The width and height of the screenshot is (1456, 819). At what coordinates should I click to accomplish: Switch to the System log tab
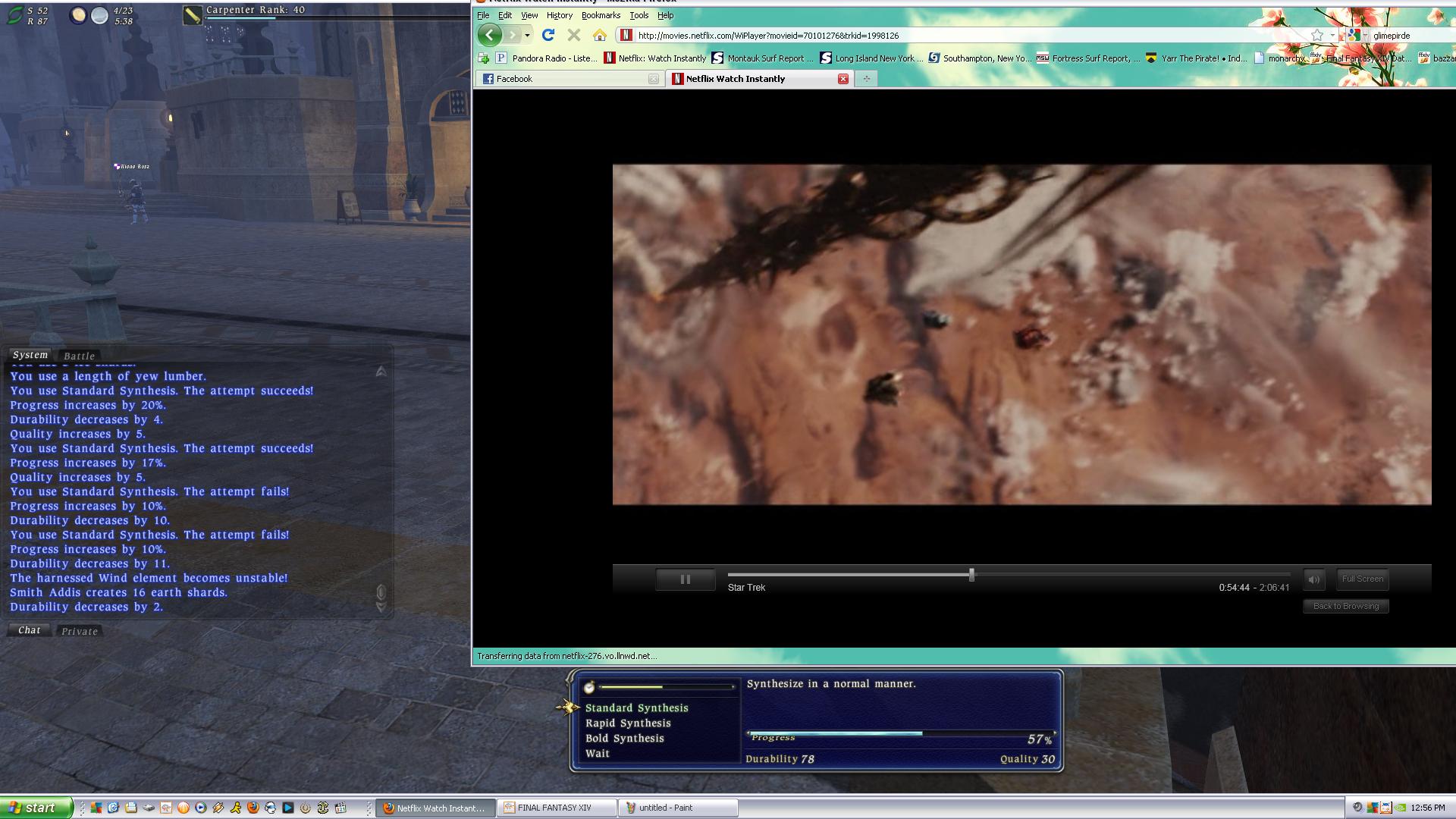tap(30, 355)
